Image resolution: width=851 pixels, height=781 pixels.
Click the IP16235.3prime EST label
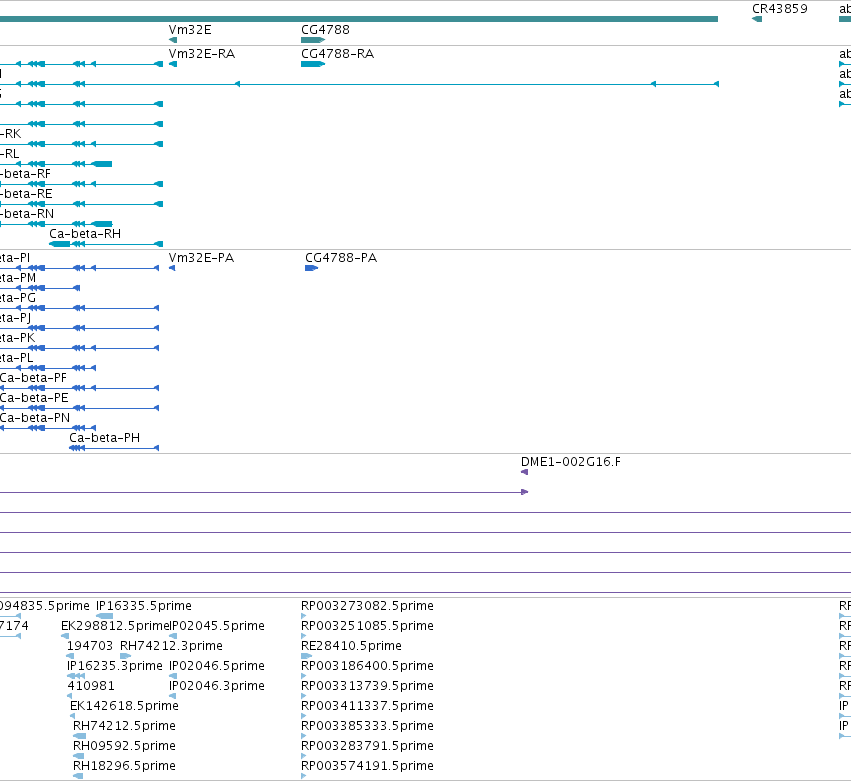[x=115, y=666]
